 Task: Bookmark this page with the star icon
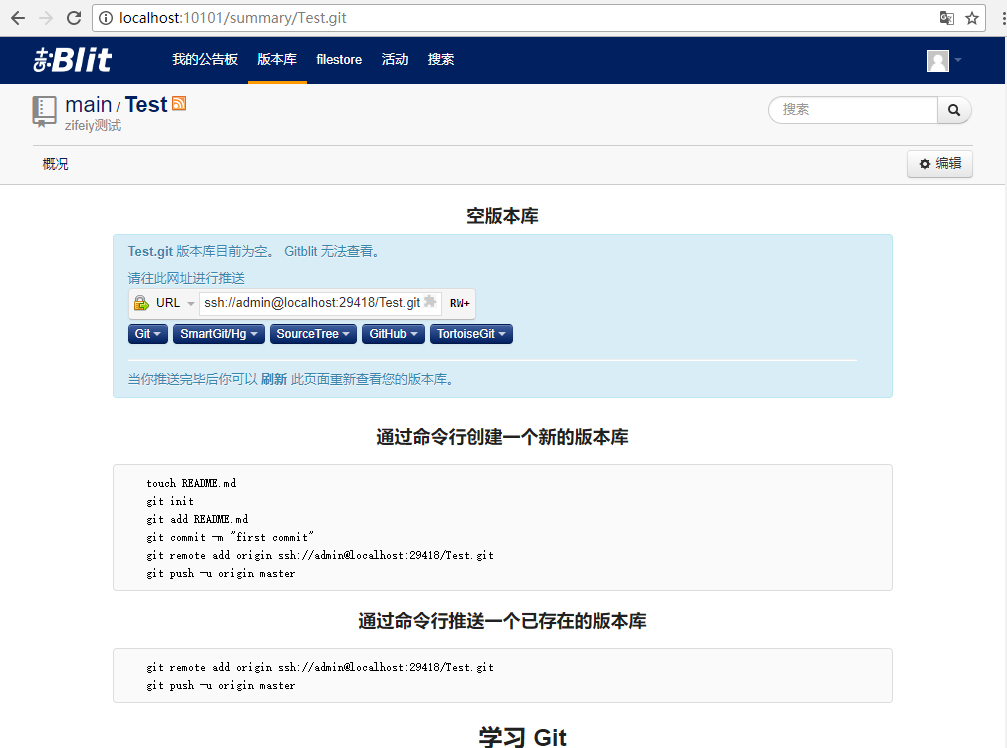pyautogui.click(x=972, y=18)
